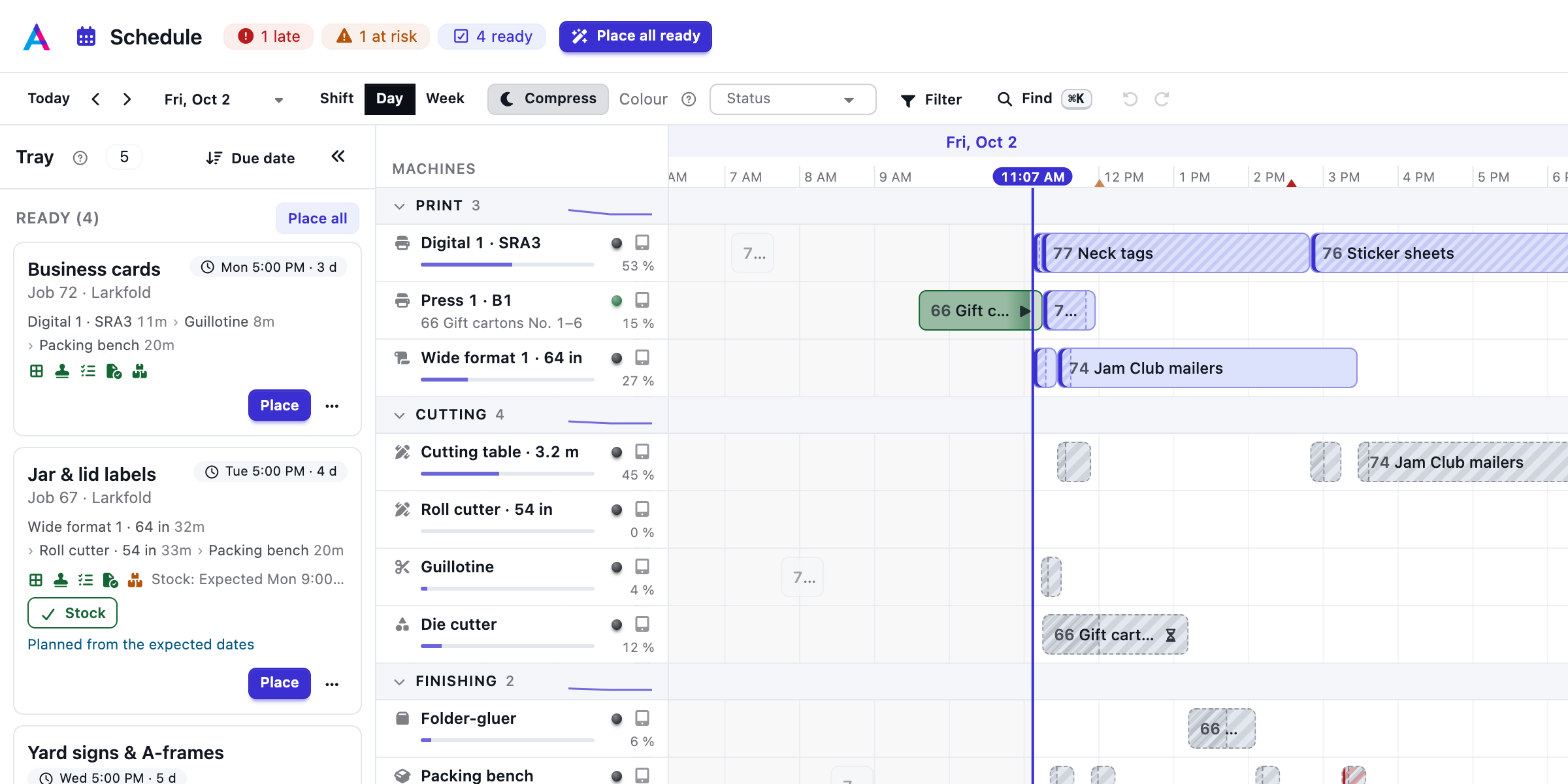Place the Jar & lid labels job
Image resolution: width=1568 pixels, height=784 pixels.
(280, 683)
